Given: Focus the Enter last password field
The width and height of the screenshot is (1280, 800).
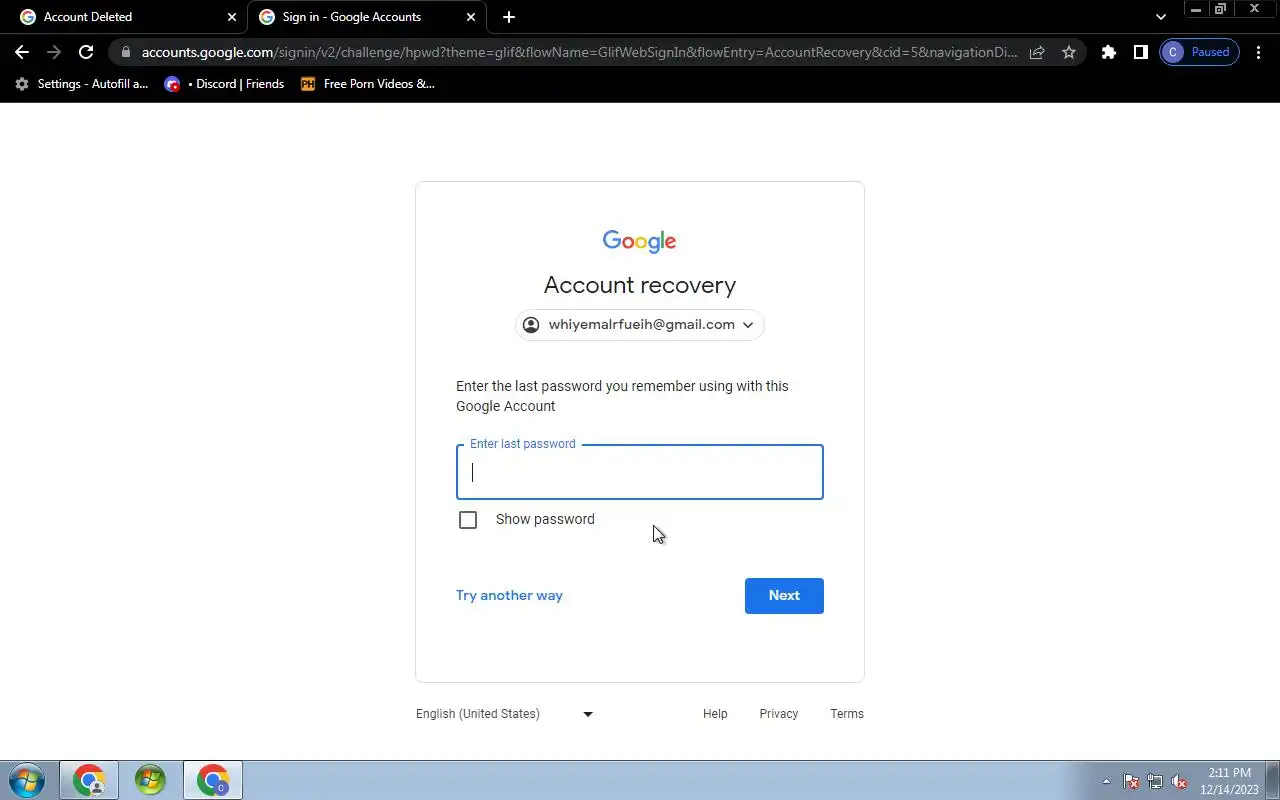Looking at the screenshot, I should click(640, 472).
